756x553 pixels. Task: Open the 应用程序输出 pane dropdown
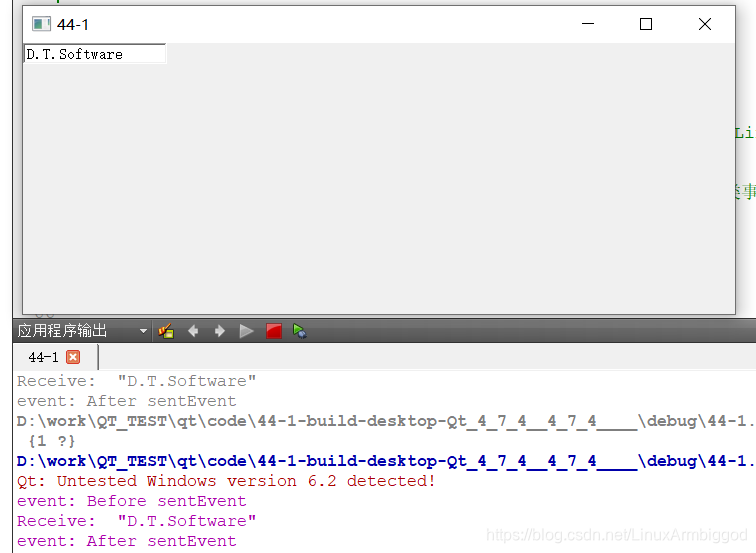coord(143,331)
